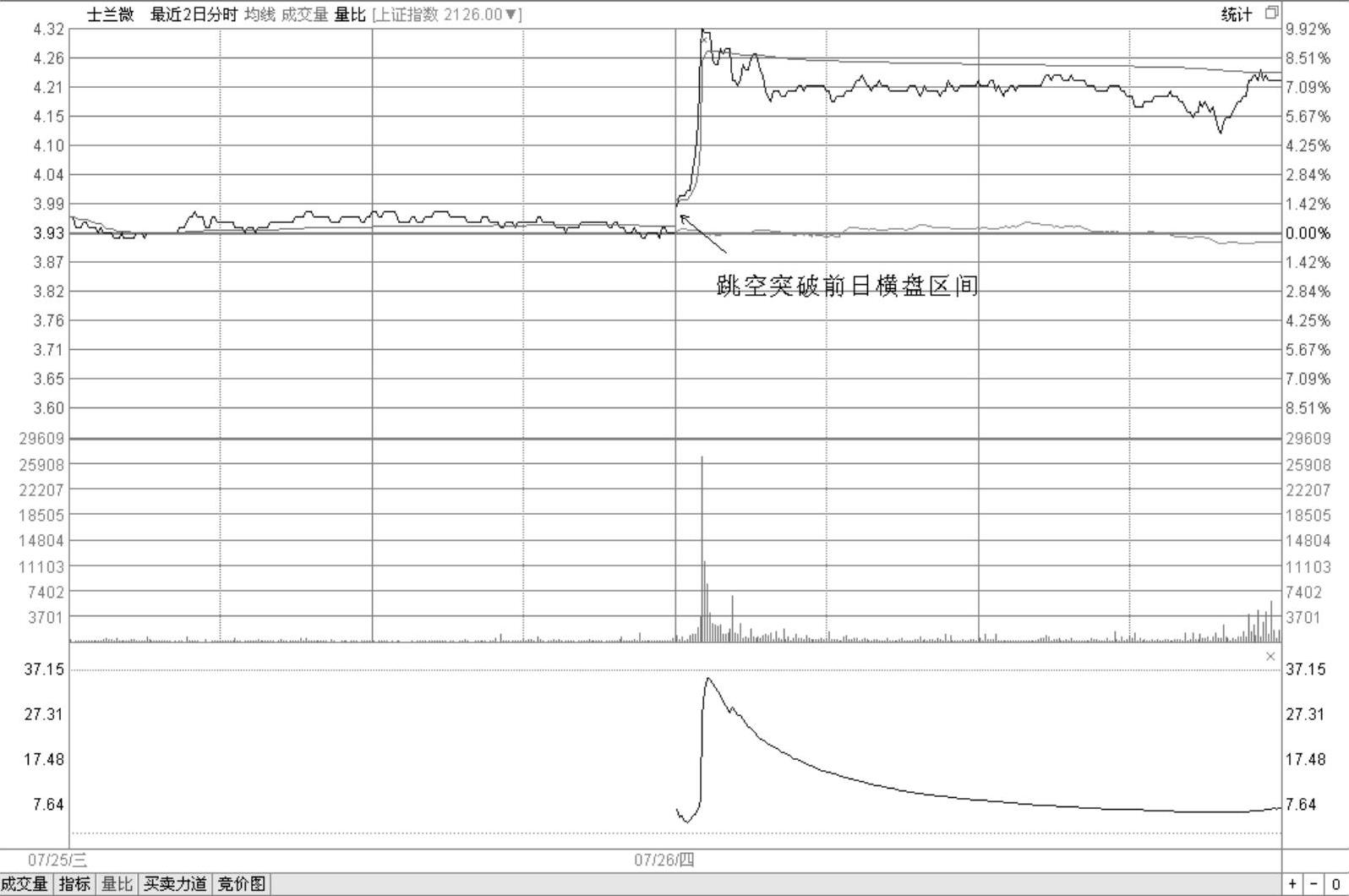Open the 指标 tab

(74, 884)
